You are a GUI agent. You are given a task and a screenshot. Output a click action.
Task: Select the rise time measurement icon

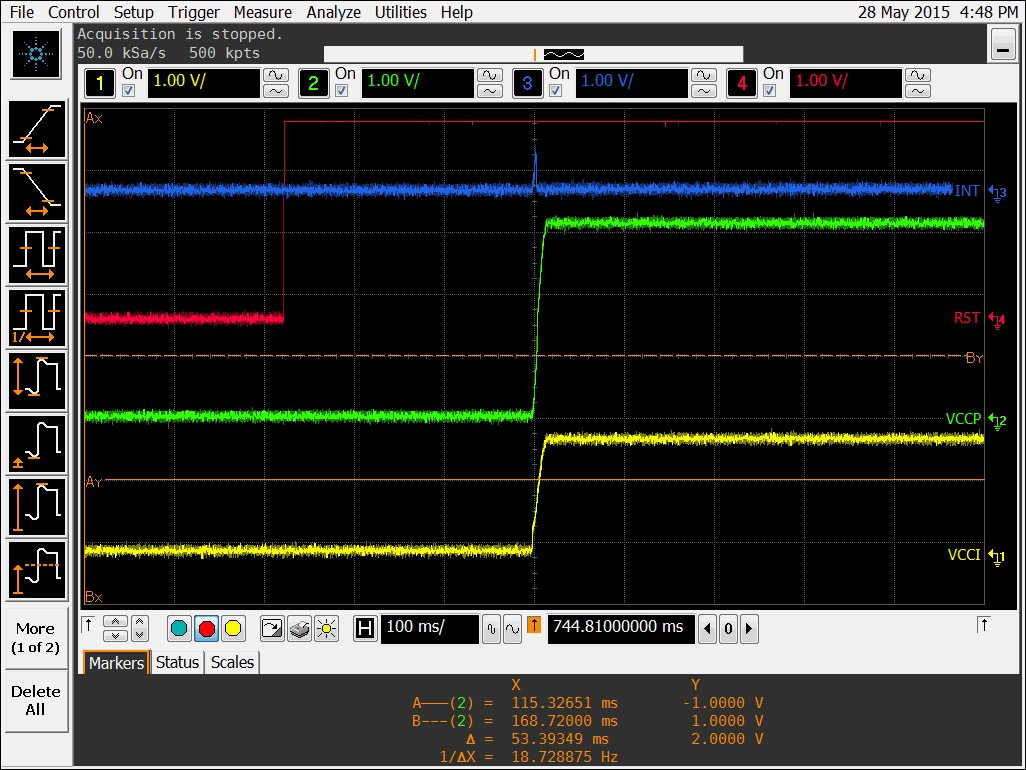coord(37,130)
